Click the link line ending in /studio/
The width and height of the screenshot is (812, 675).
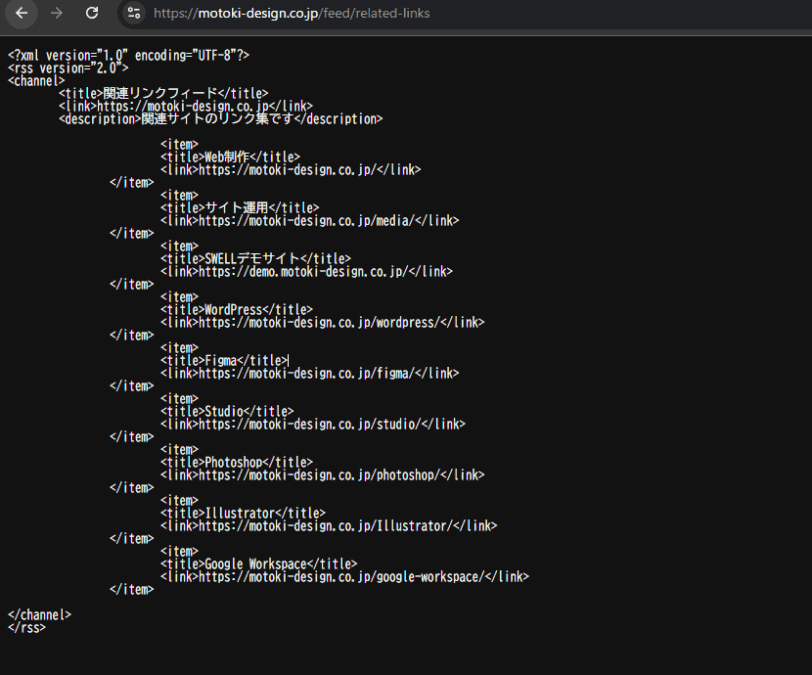(313, 424)
